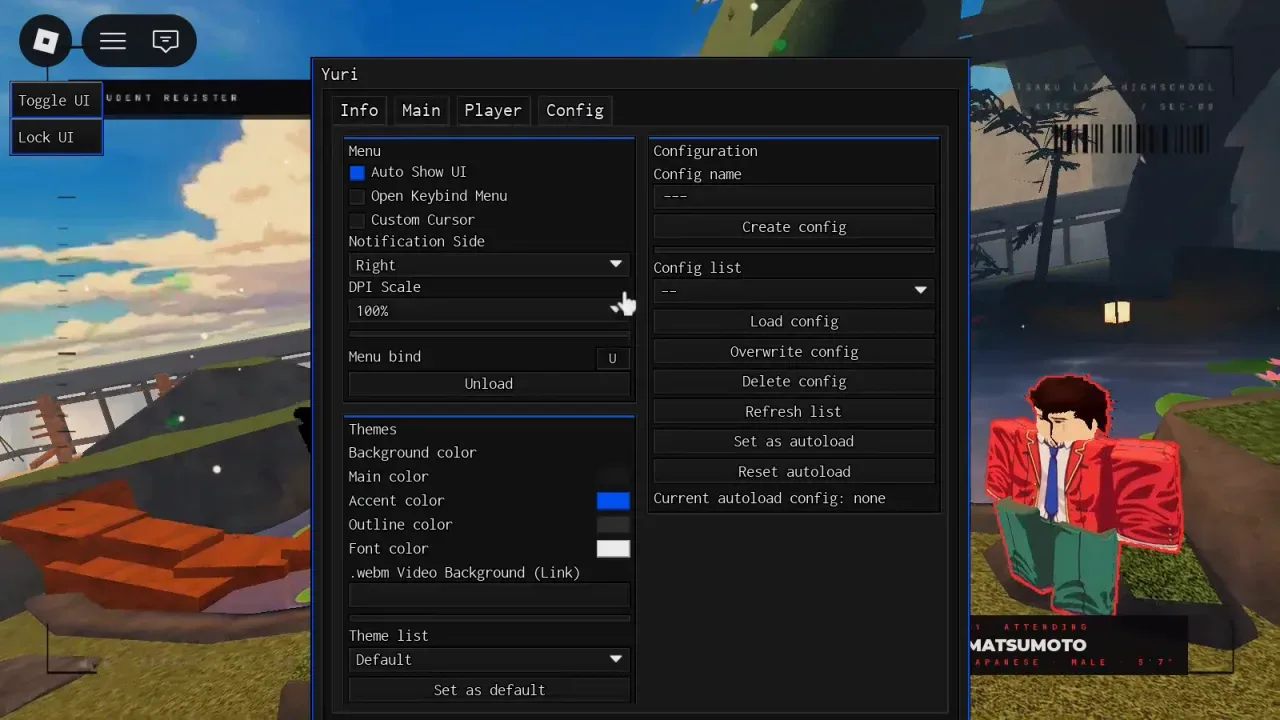Open the Main color swatch
This screenshot has height=720, width=1280.
point(613,477)
